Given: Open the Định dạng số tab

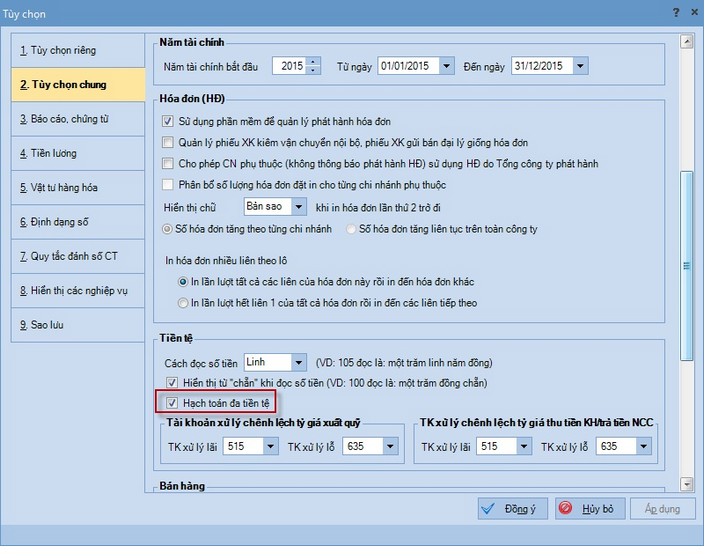Looking at the screenshot, I should (78, 222).
